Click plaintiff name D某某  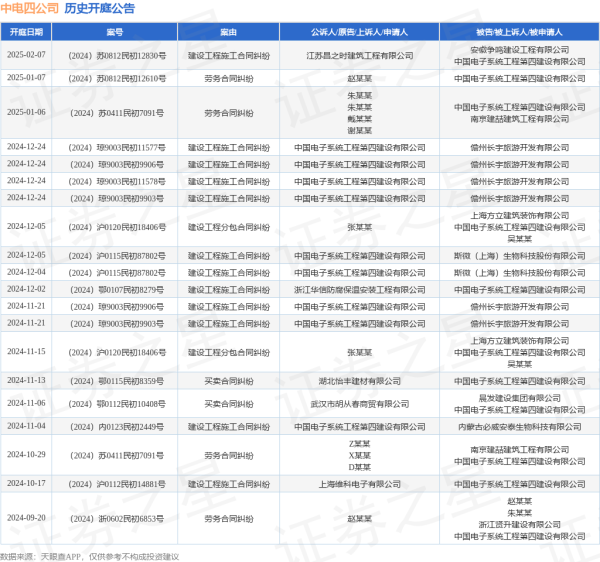(360, 467)
